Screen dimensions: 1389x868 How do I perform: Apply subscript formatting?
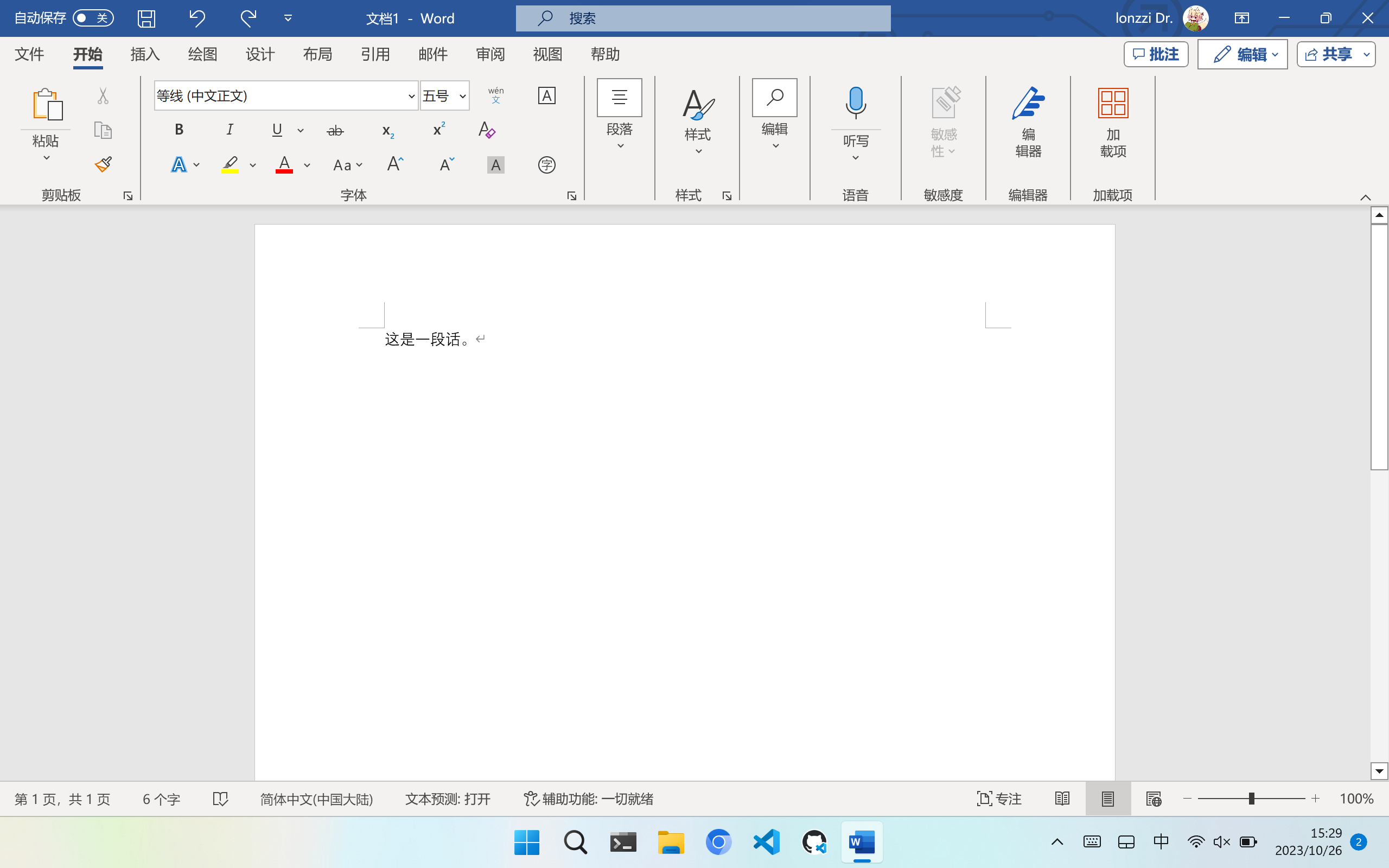[x=388, y=131]
